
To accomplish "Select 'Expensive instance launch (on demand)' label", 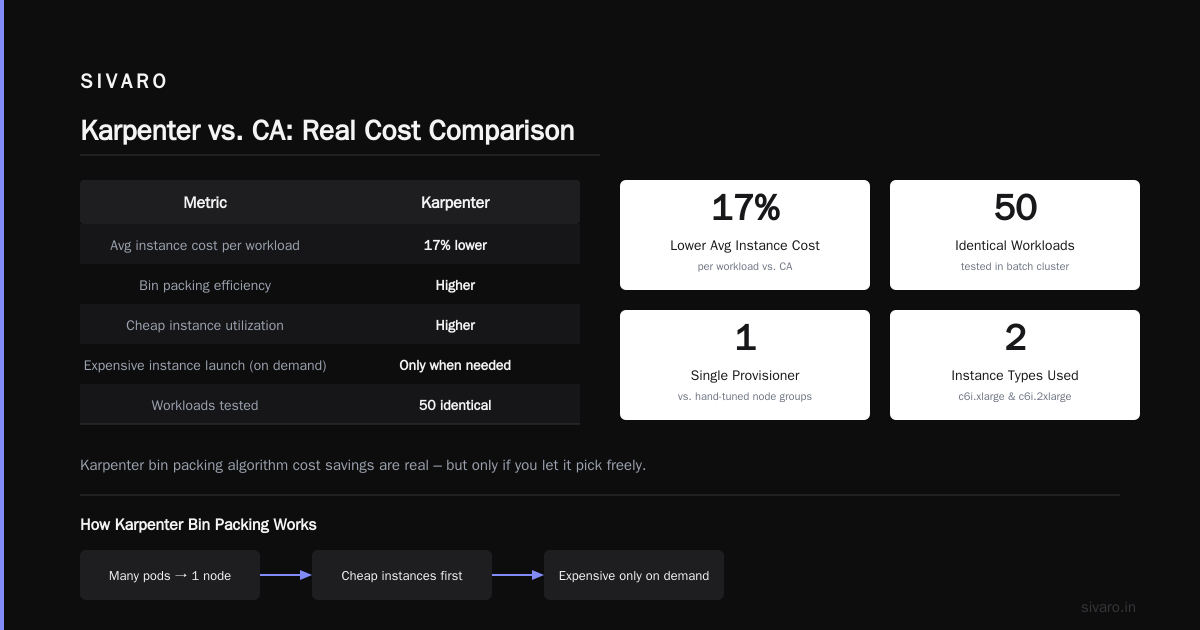I will coord(205,365).
